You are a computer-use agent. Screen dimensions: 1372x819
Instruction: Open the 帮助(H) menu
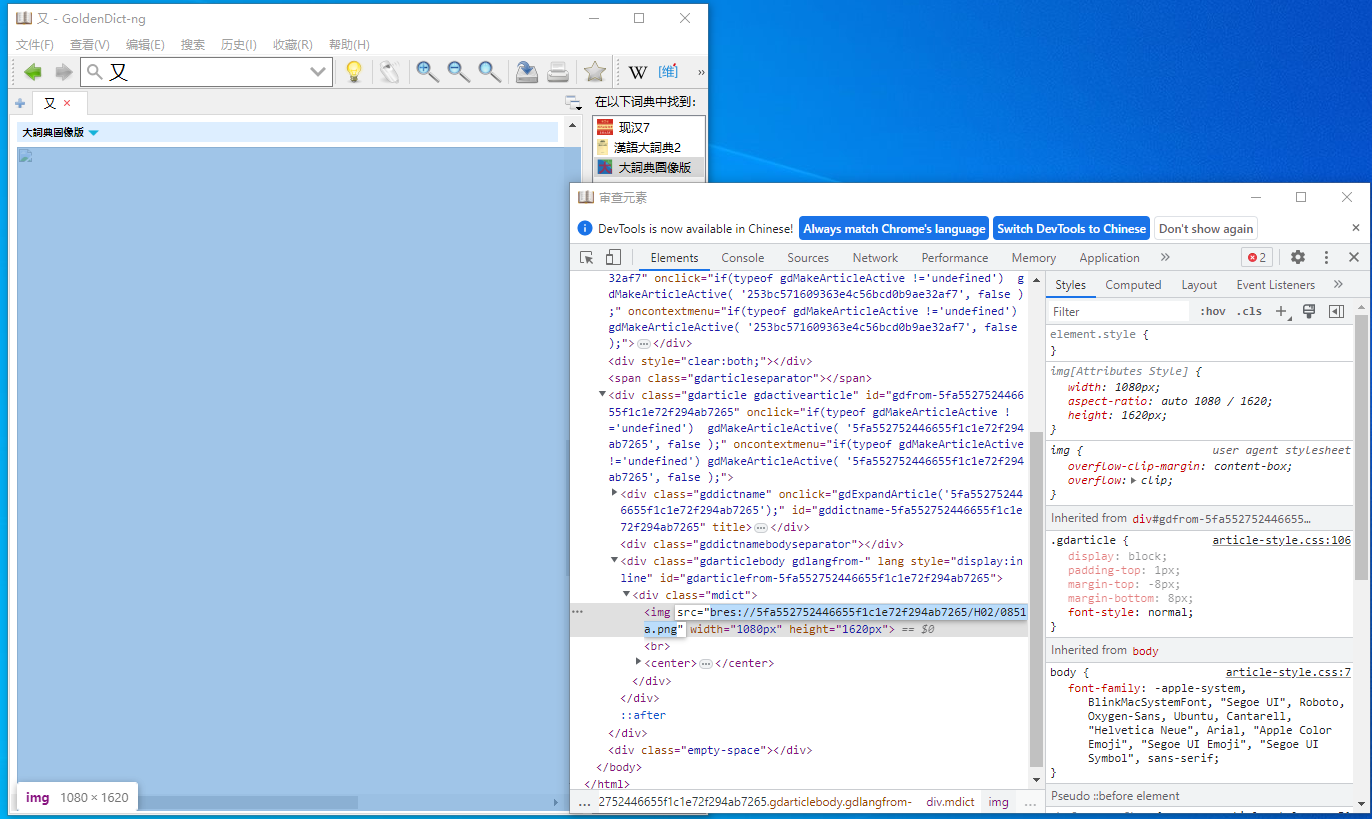(349, 45)
